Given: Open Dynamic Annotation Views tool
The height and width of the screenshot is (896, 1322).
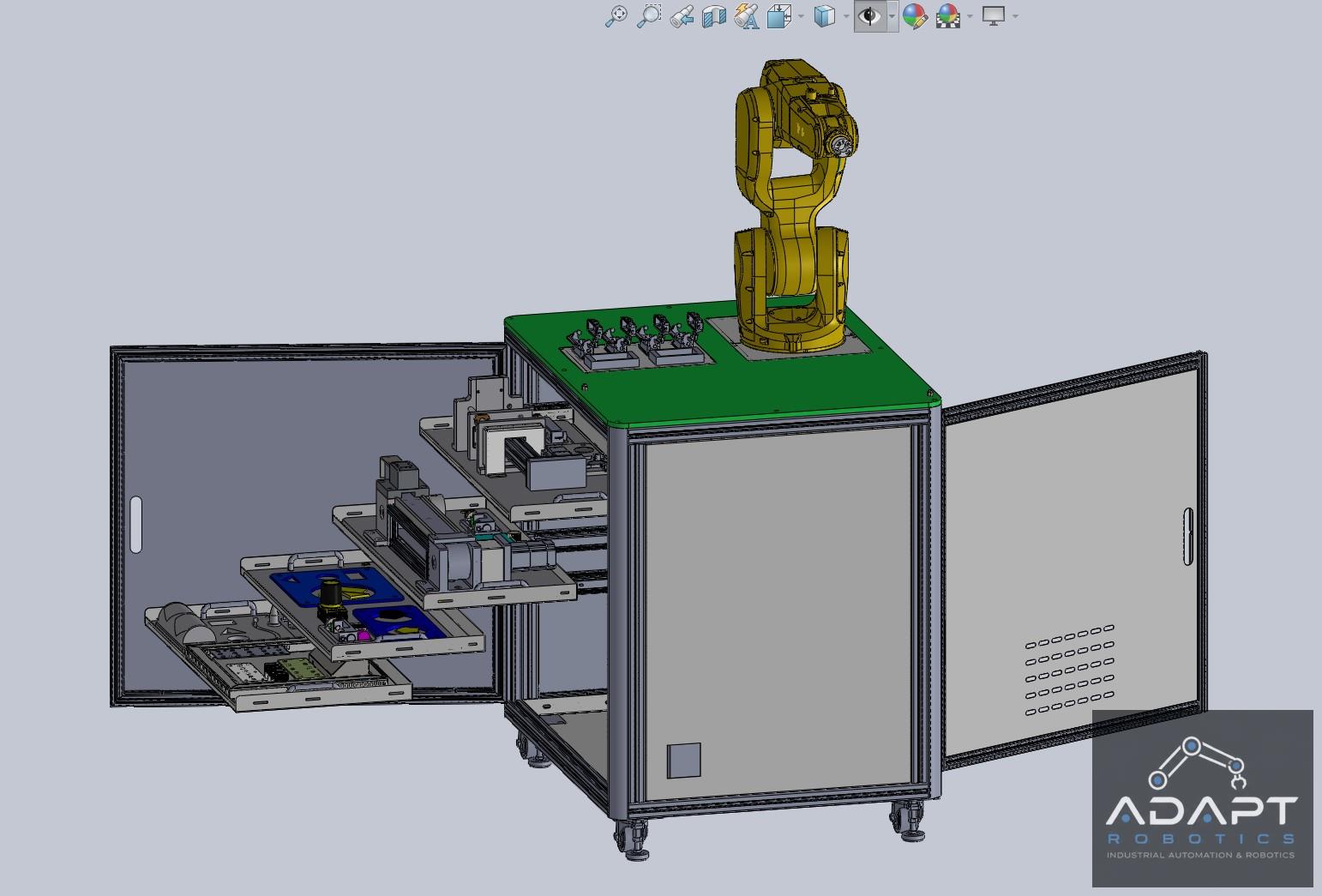Looking at the screenshot, I should (747, 16).
